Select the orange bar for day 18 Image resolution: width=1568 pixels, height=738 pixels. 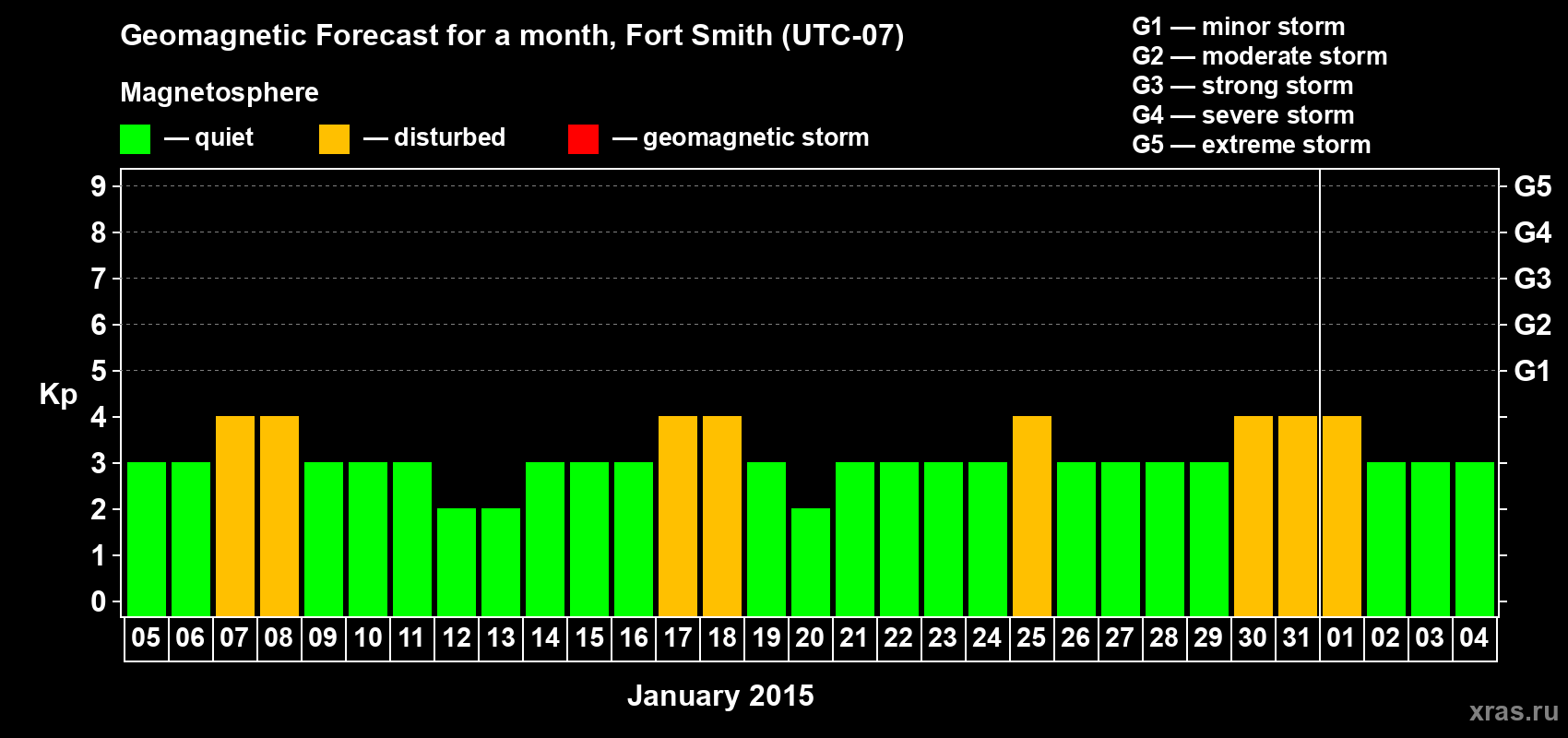pos(722,517)
